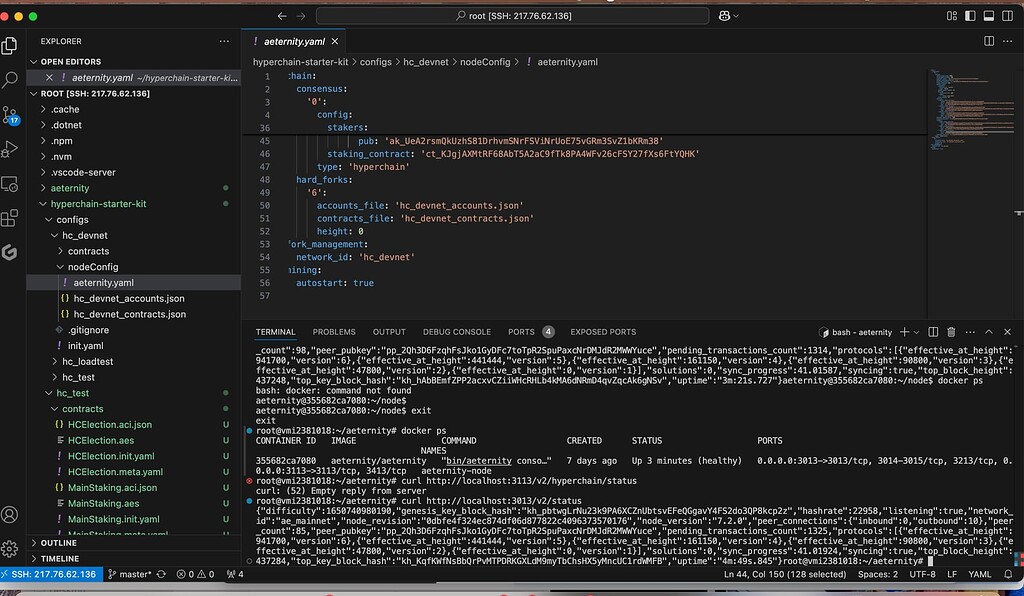Viewport: 1024px width, 596px height.
Task: Select YAML language mode in status bar
Action: point(980,575)
